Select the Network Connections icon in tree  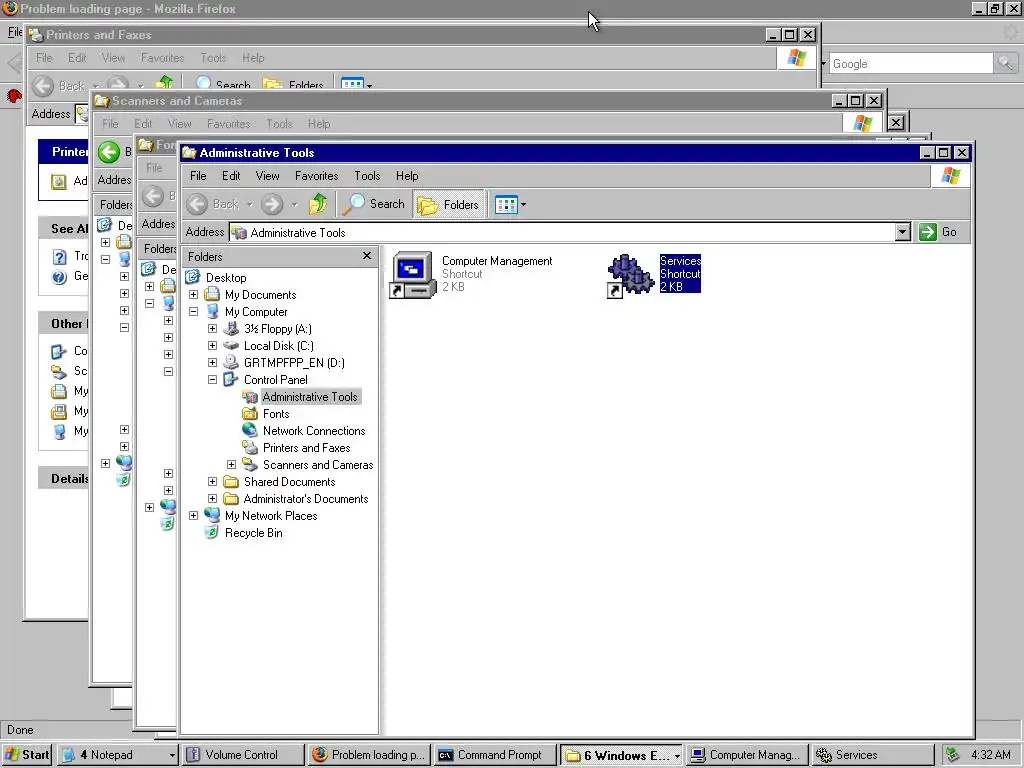pyautogui.click(x=250, y=430)
